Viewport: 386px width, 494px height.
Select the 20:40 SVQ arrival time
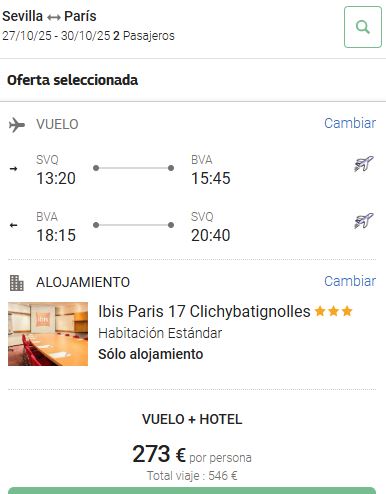[211, 235]
